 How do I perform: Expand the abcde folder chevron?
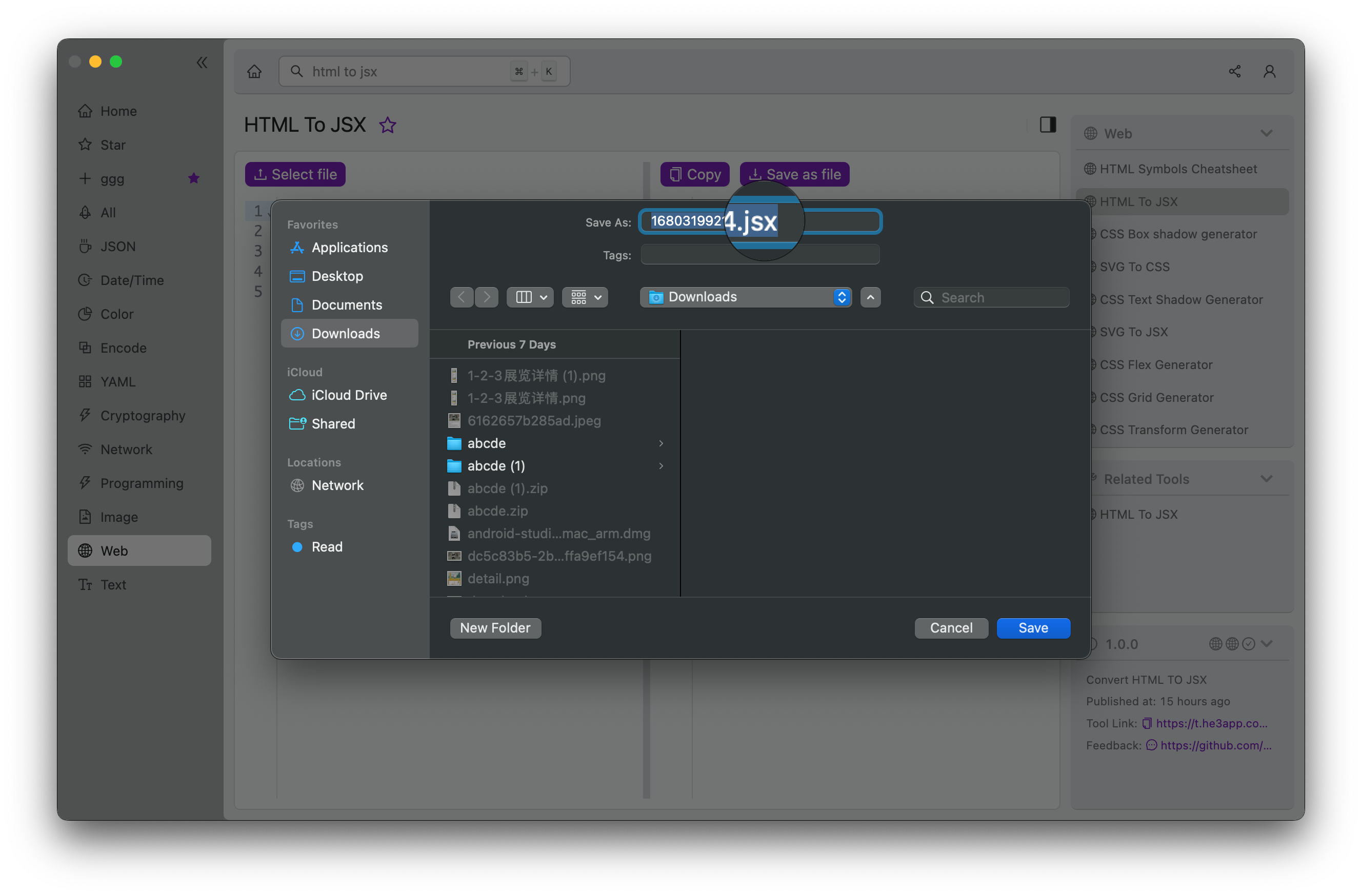coord(661,443)
